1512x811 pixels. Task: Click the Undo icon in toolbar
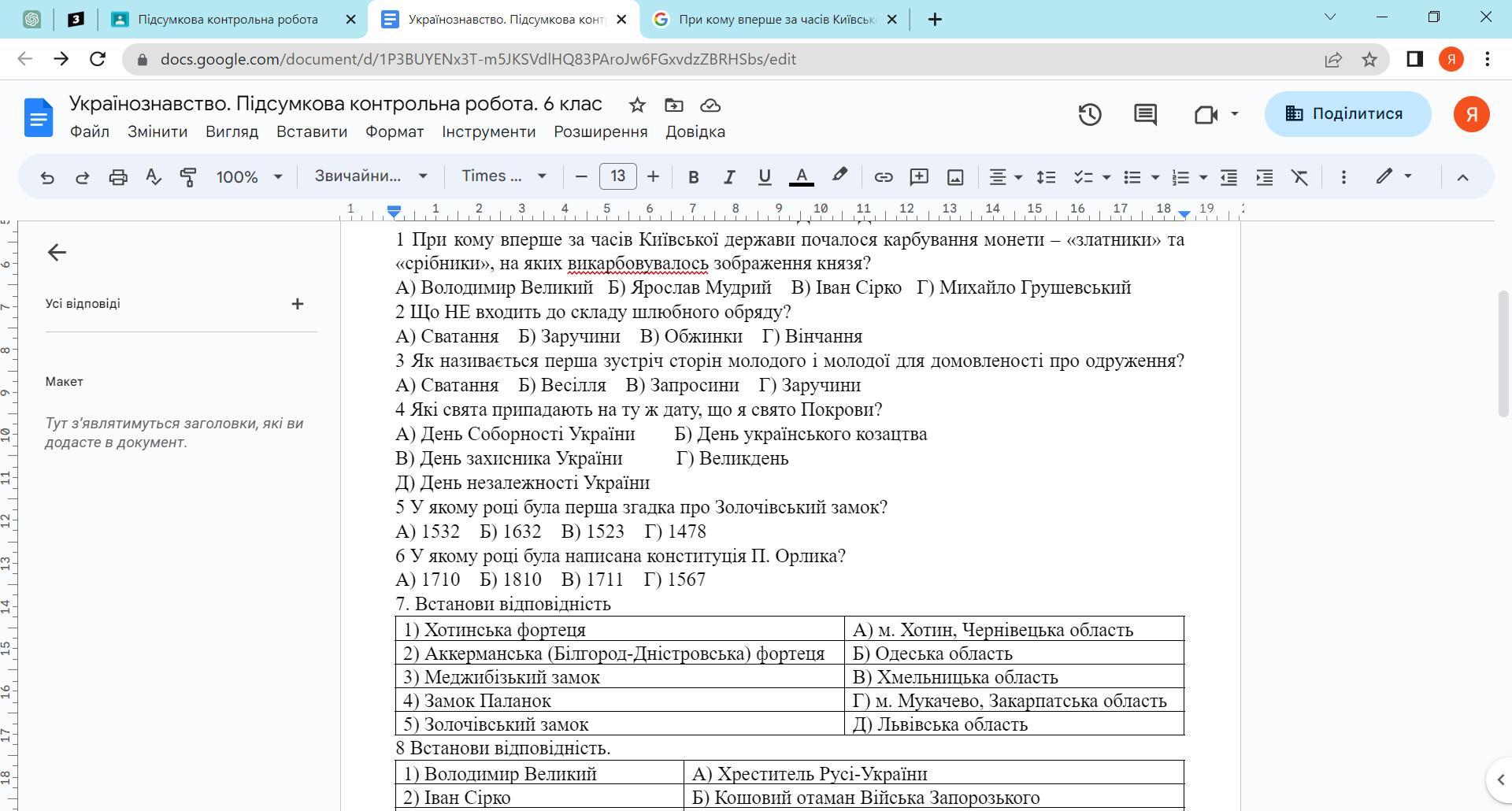[x=47, y=177]
